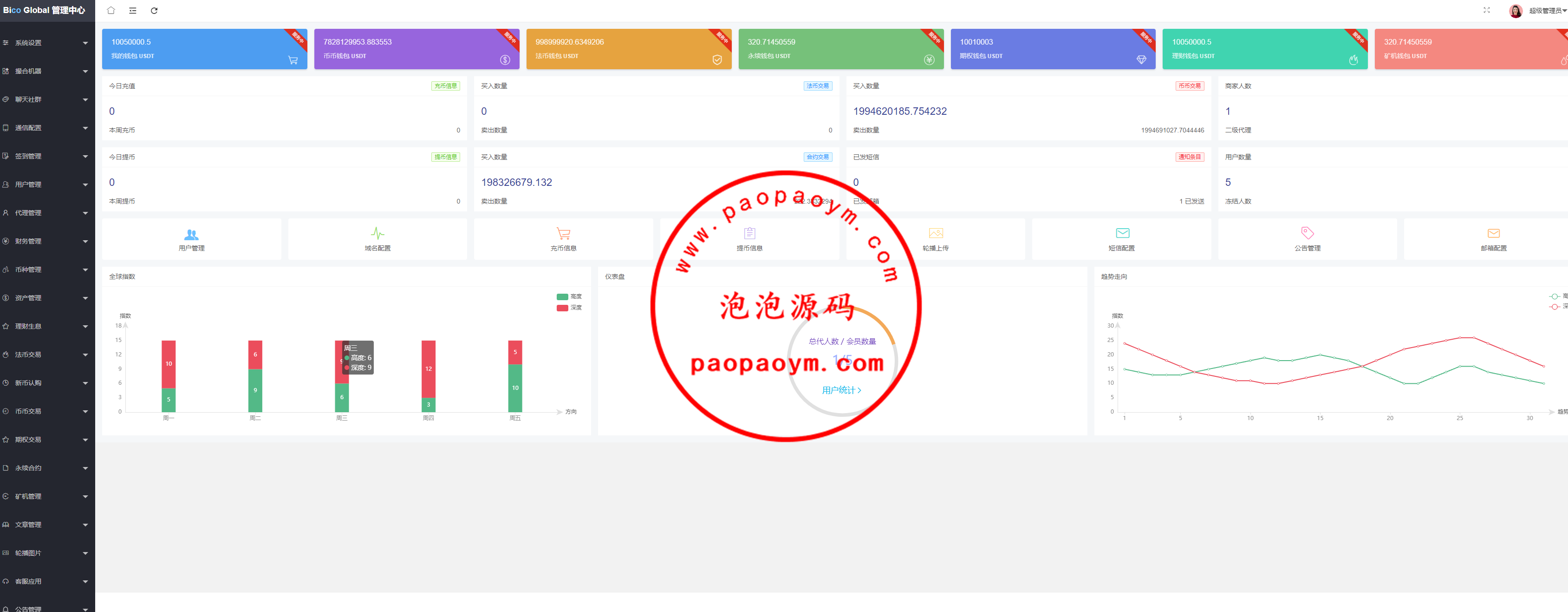Click the green 提币信息 badge on 今日提币

click(x=446, y=157)
